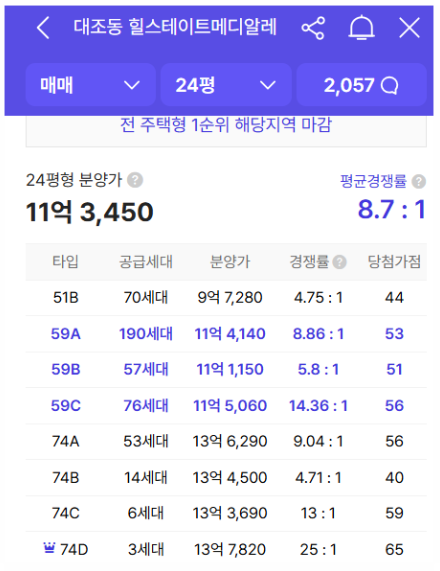
Task: Tap the 190세대 supply cell
Action: (146, 334)
